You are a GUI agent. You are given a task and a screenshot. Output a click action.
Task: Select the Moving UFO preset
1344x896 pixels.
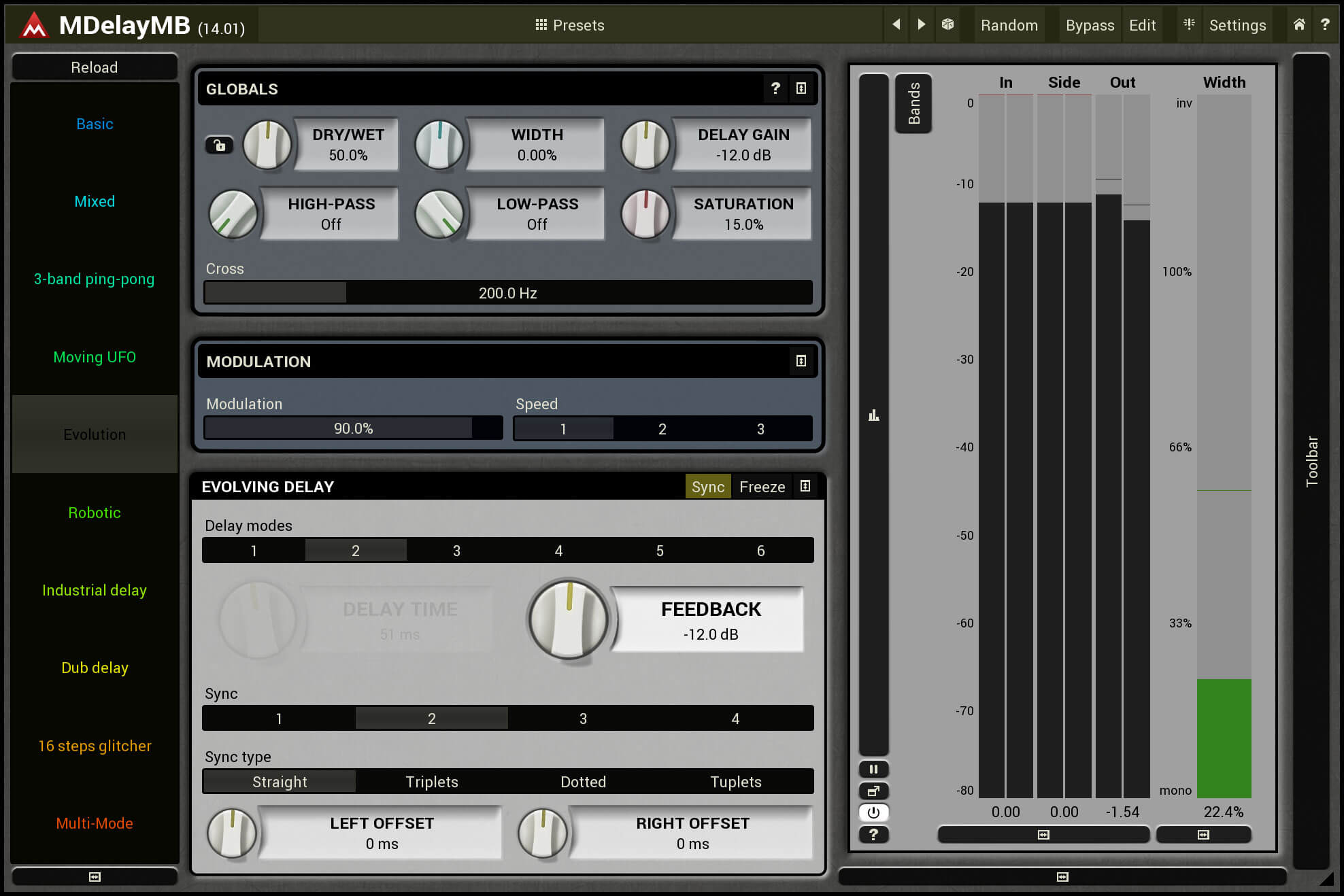95,357
